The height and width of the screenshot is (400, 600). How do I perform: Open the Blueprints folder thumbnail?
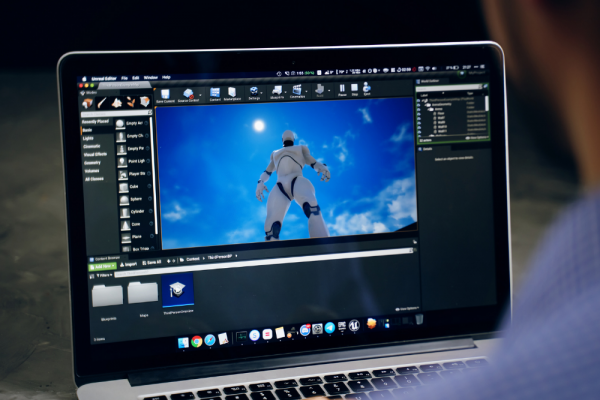coord(108,296)
